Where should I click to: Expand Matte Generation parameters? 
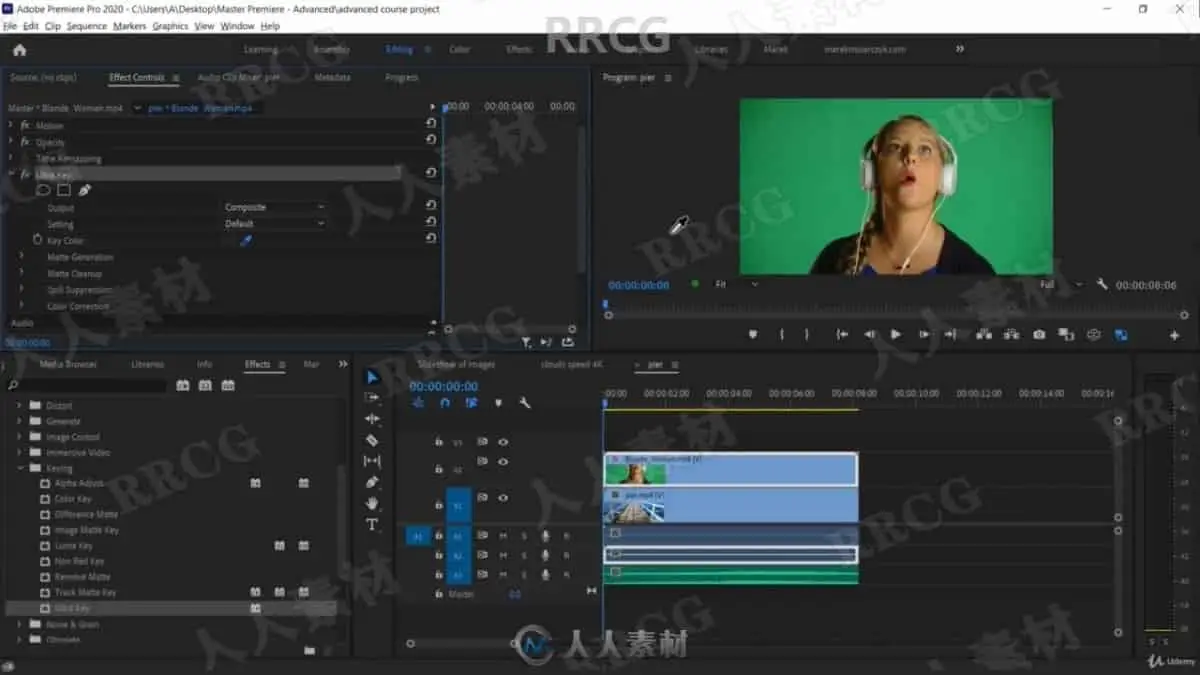(22, 257)
